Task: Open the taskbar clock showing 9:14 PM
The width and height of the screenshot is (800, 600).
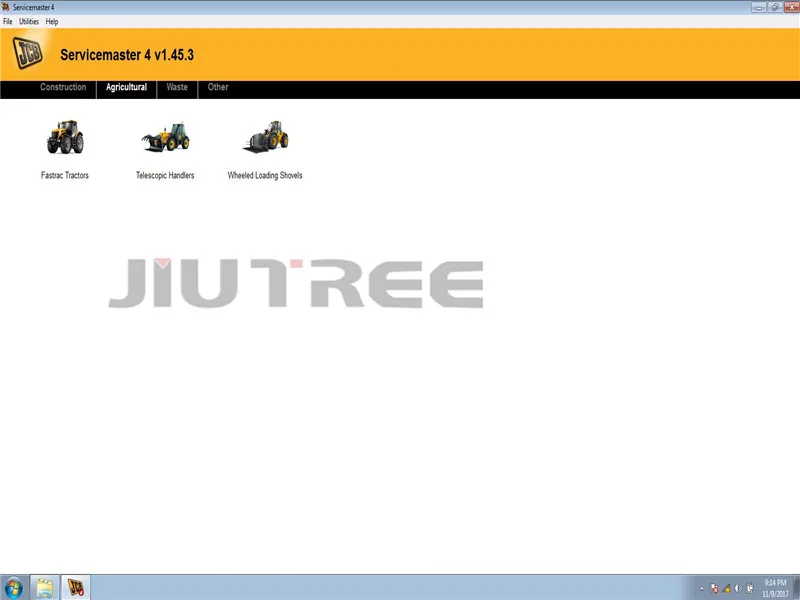Action: tap(775, 588)
